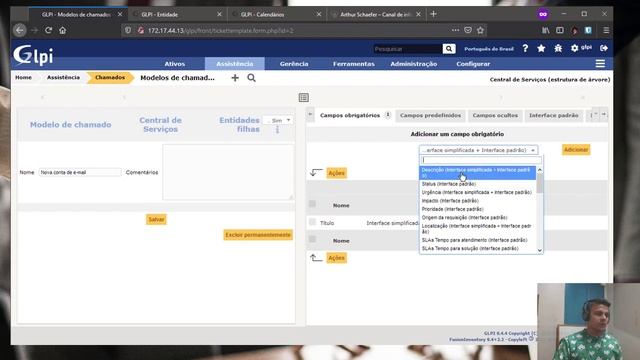Click the Comentários text area
This screenshot has width=640, height=360.
click(228, 172)
